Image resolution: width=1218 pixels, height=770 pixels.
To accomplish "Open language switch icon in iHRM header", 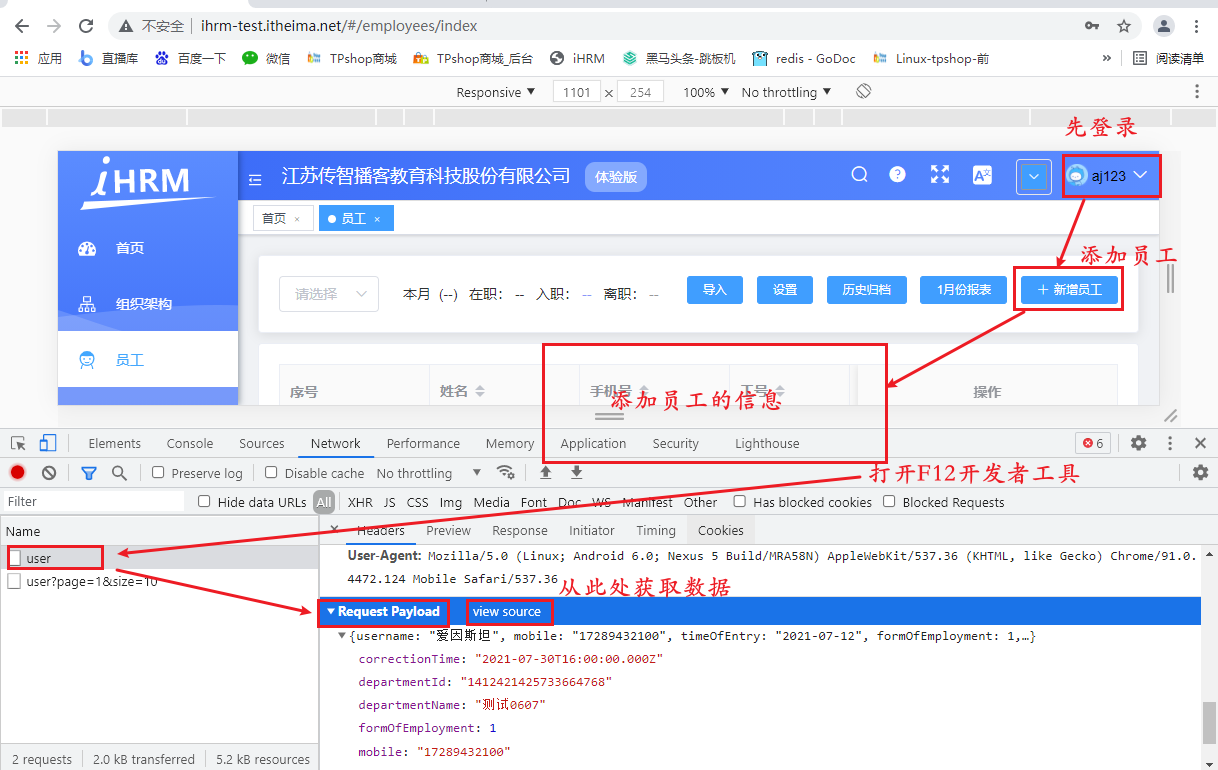I will (982, 175).
